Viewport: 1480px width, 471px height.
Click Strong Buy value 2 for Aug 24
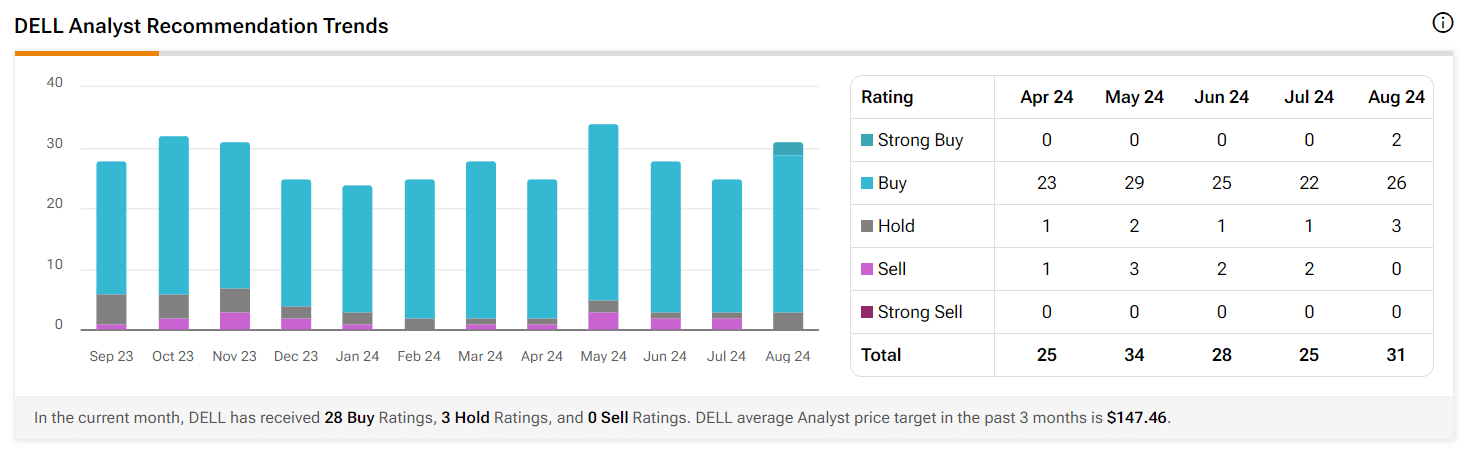[1396, 140]
